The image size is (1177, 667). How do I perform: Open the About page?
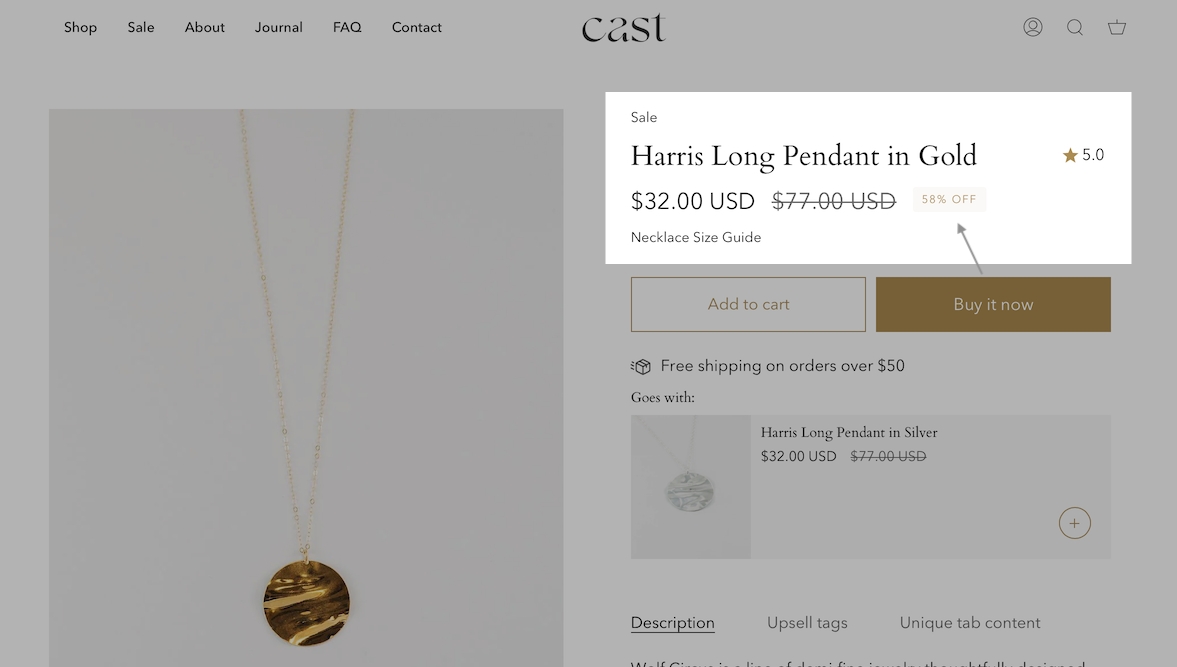205,27
